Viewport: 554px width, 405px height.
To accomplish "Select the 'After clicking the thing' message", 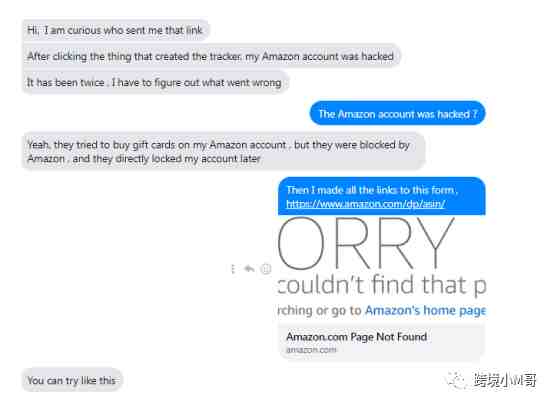I will coord(211,56).
